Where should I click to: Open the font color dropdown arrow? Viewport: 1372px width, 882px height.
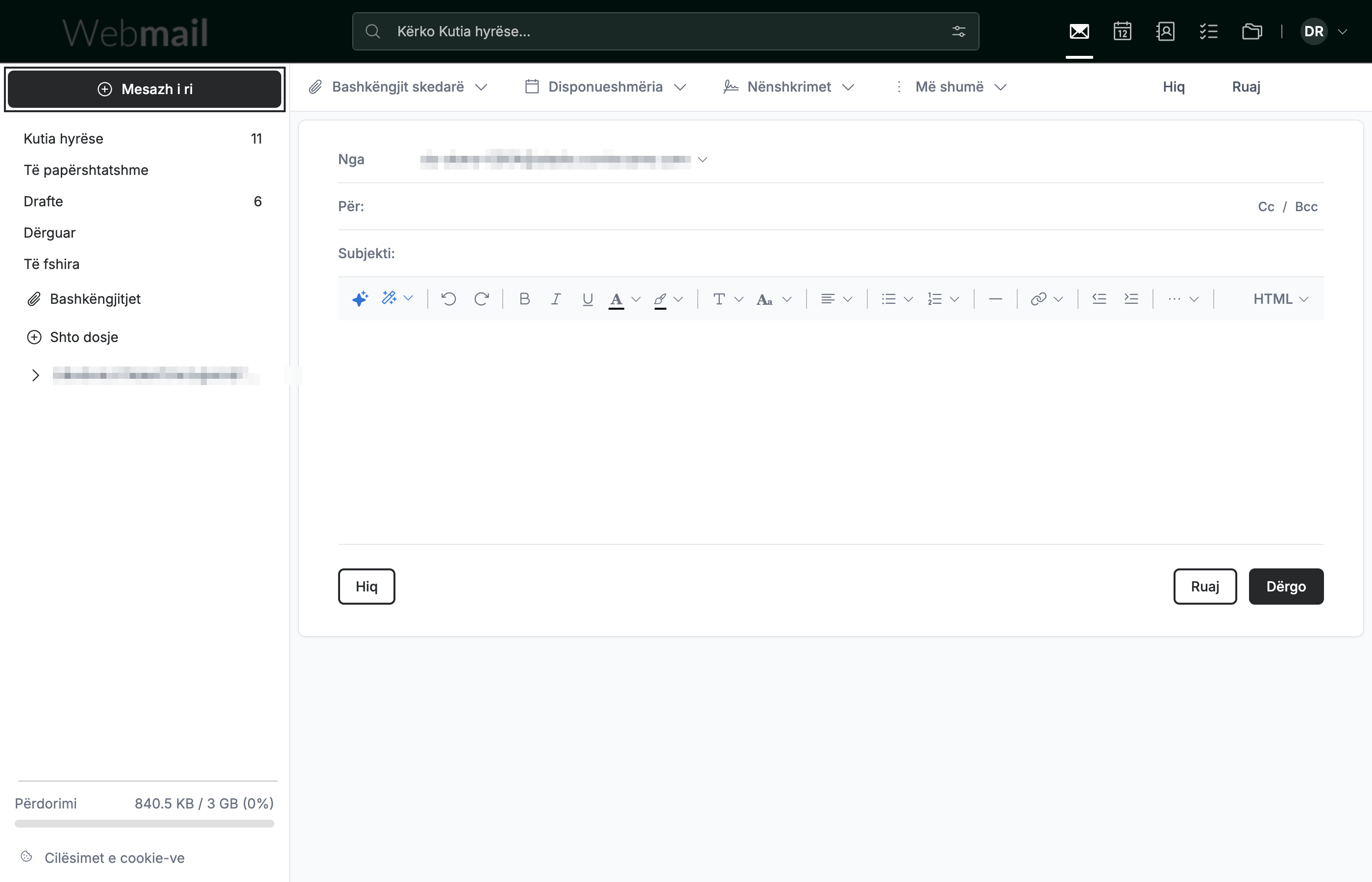636,299
